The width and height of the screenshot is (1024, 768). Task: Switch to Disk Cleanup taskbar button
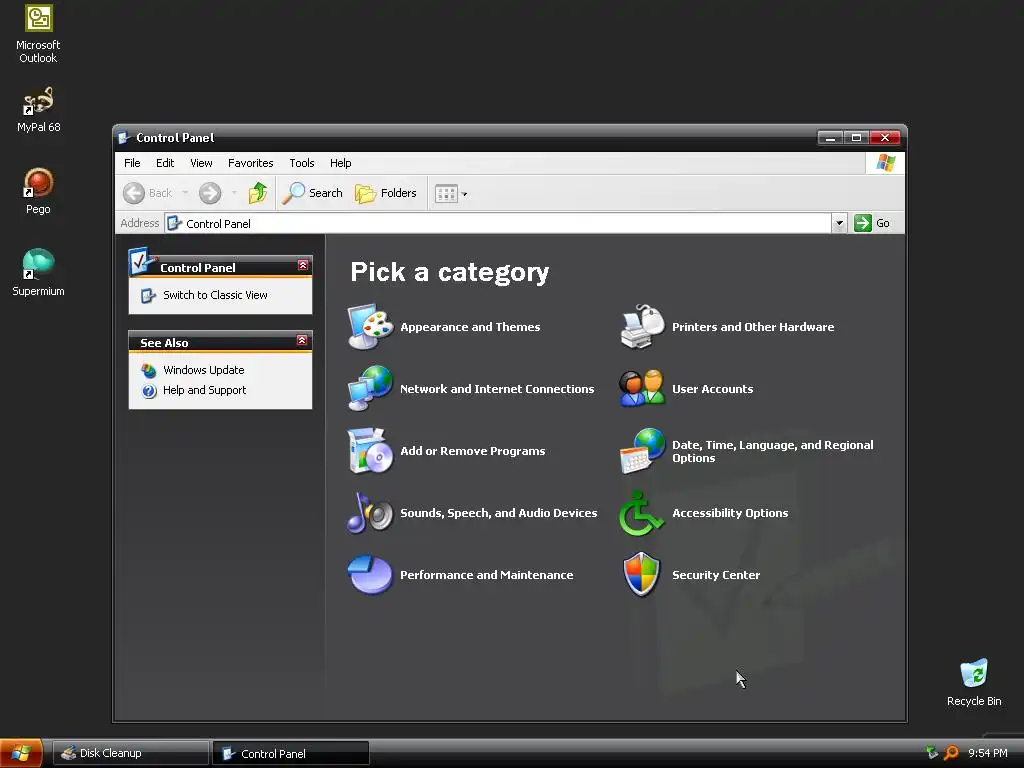click(131, 753)
